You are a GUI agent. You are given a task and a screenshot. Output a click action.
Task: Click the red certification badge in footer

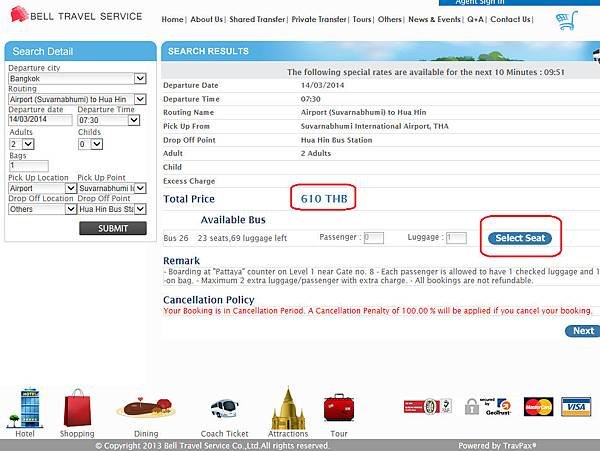428,407
